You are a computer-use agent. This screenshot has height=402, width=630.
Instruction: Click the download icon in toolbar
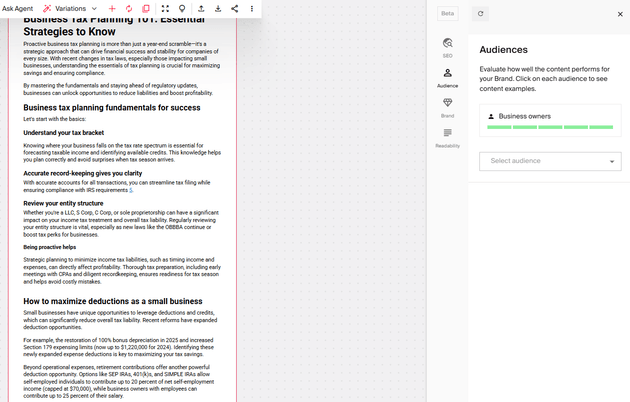(218, 8)
